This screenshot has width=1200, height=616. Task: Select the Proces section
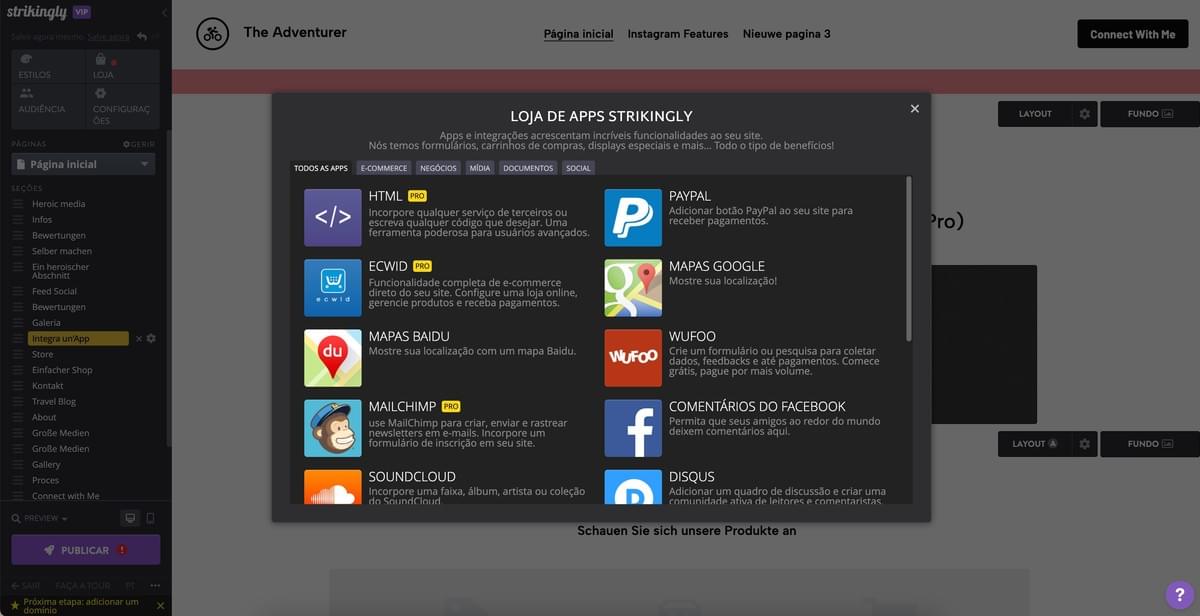pos(46,480)
